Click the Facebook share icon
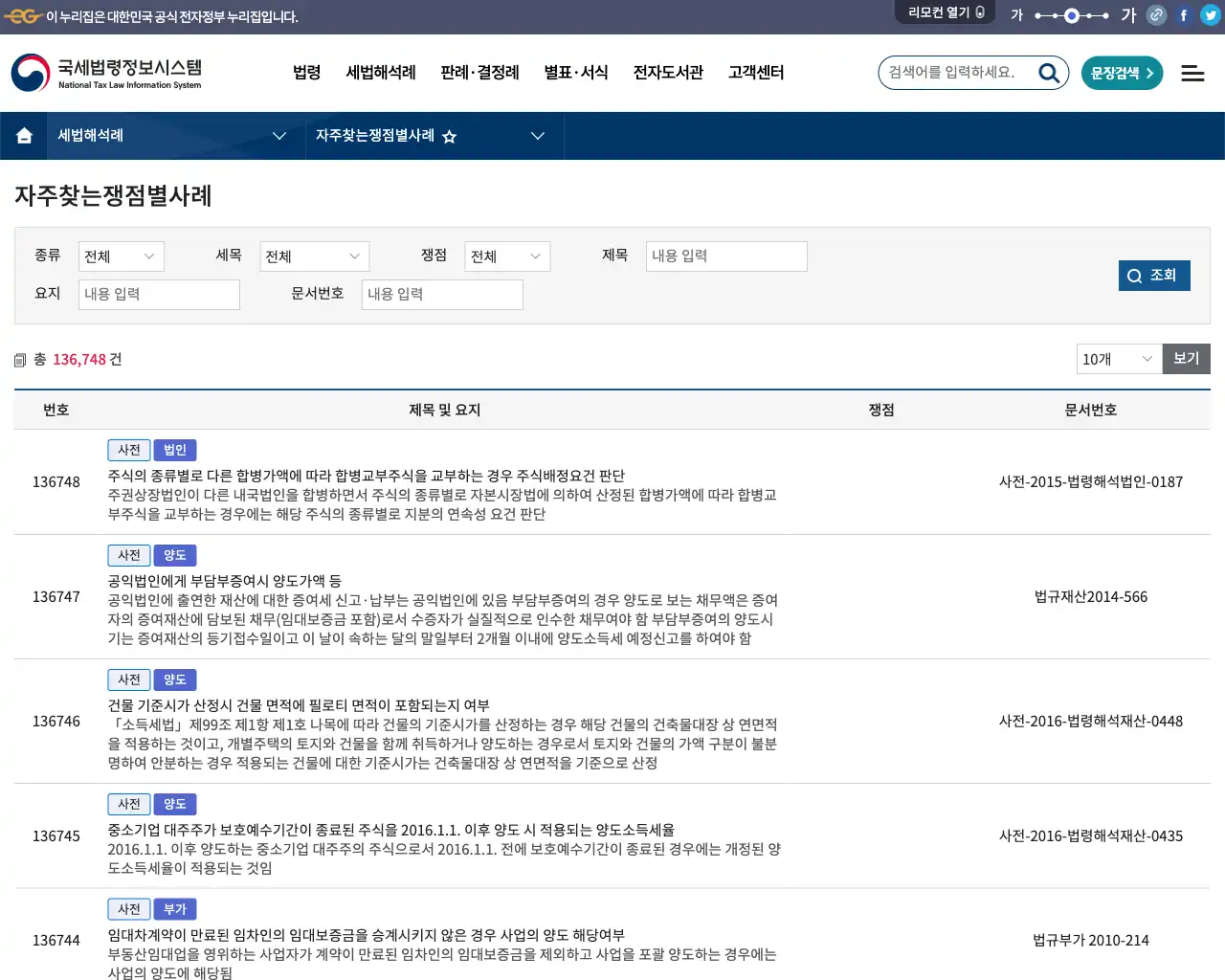Image resolution: width=1225 pixels, height=980 pixels. pos(1184,15)
